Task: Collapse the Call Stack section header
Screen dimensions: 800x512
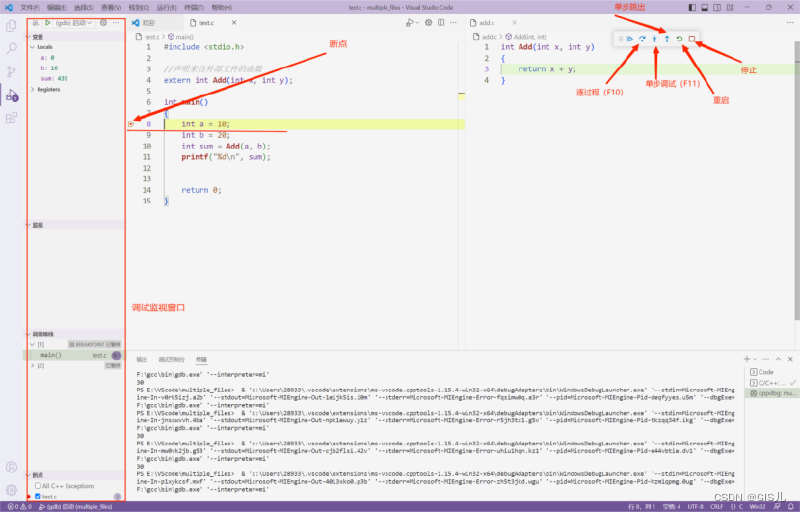Action: tap(74, 334)
